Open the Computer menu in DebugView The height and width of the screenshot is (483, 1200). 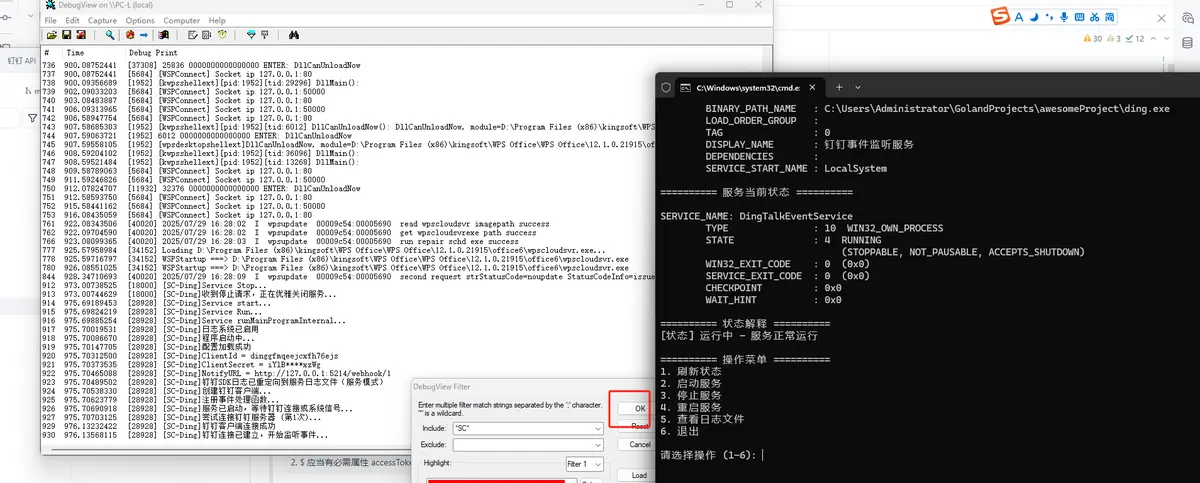click(182, 20)
